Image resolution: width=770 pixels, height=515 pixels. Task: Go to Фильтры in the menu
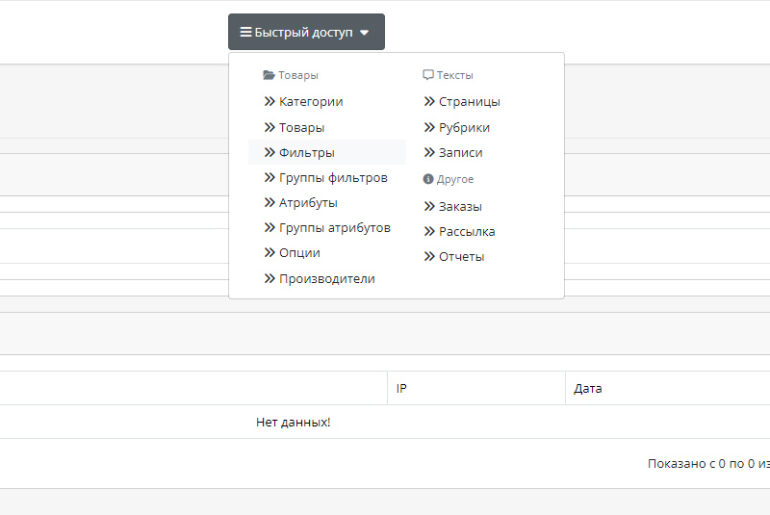coord(306,152)
